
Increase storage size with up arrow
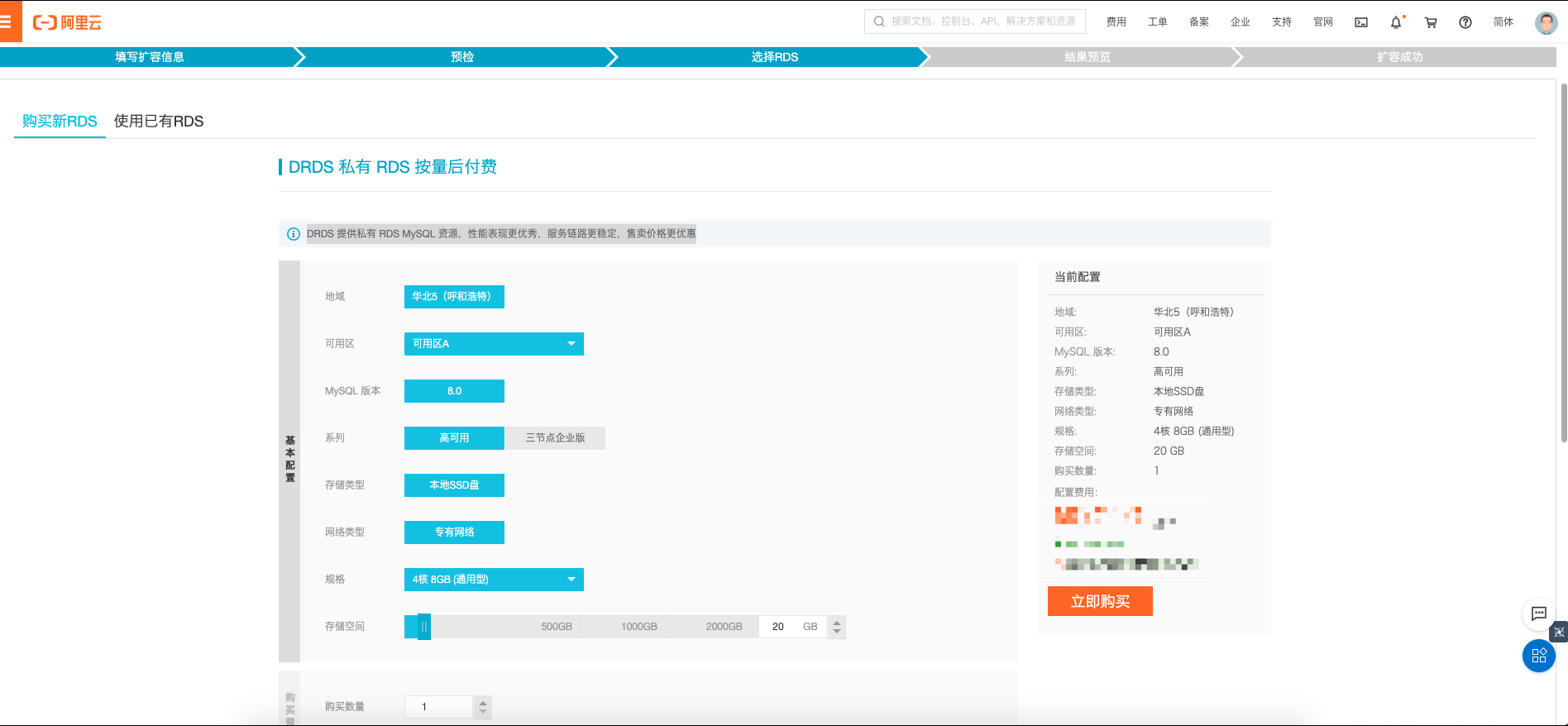click(837, 622)
